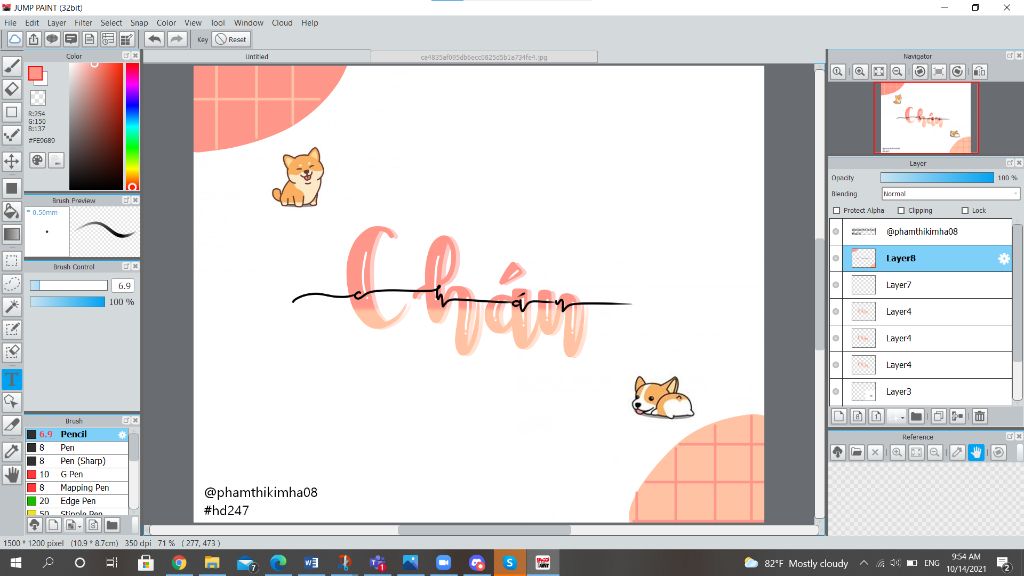This screenshot has width=1024, height=576.
Task: Choose the Gradient tool
Action: click(x=12, y=234)
